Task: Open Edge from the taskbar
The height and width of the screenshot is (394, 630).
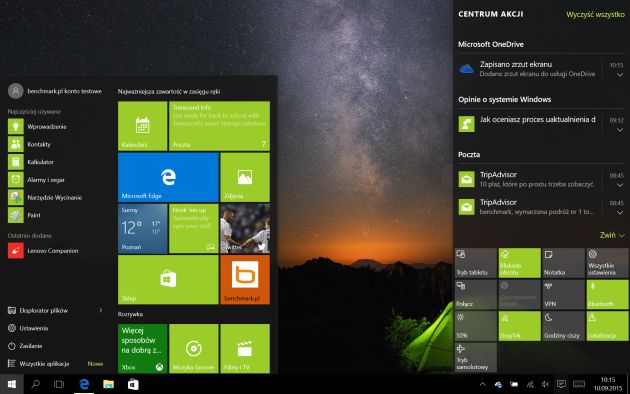Action: (84, 384)
